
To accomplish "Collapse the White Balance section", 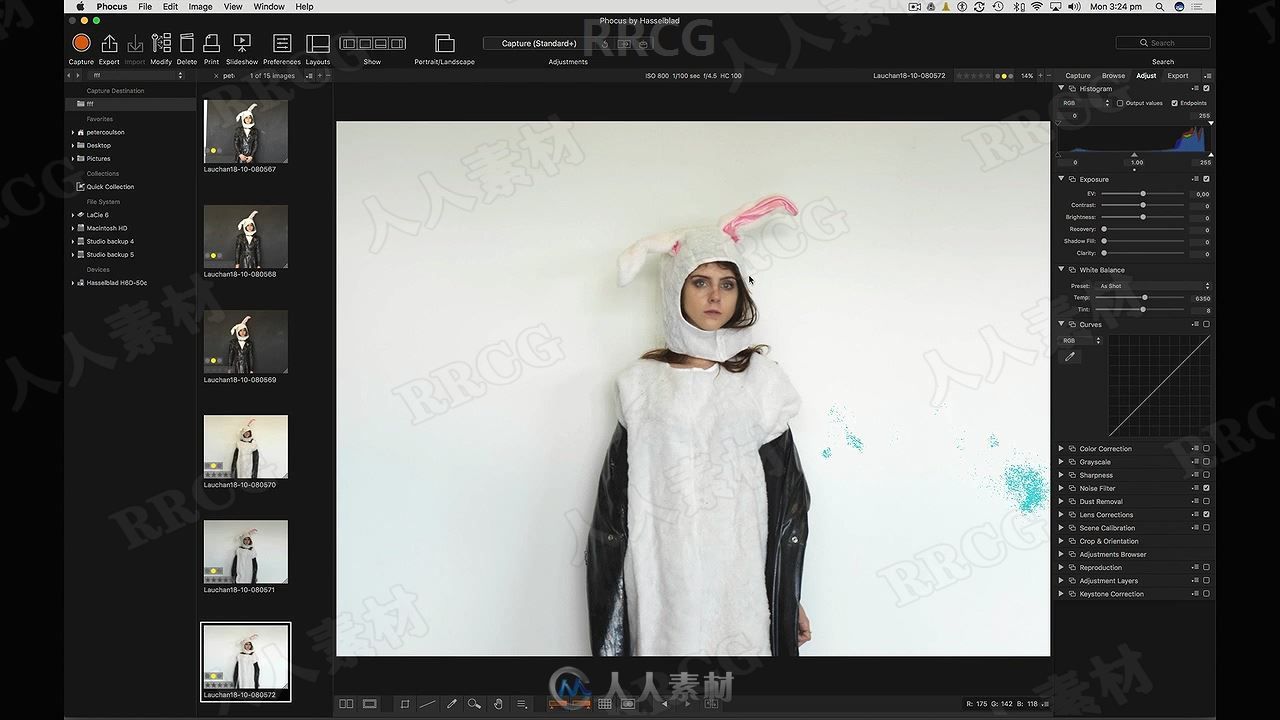I will [1061, 269].
